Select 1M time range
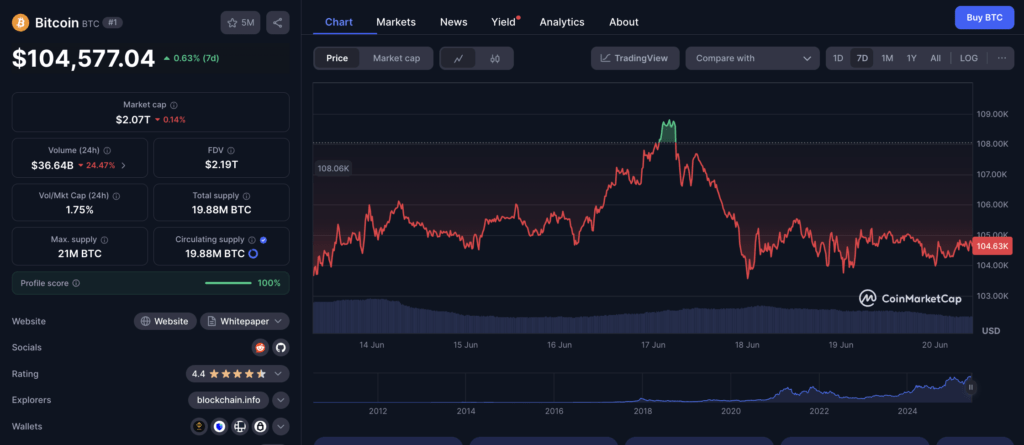 (887, 58)
